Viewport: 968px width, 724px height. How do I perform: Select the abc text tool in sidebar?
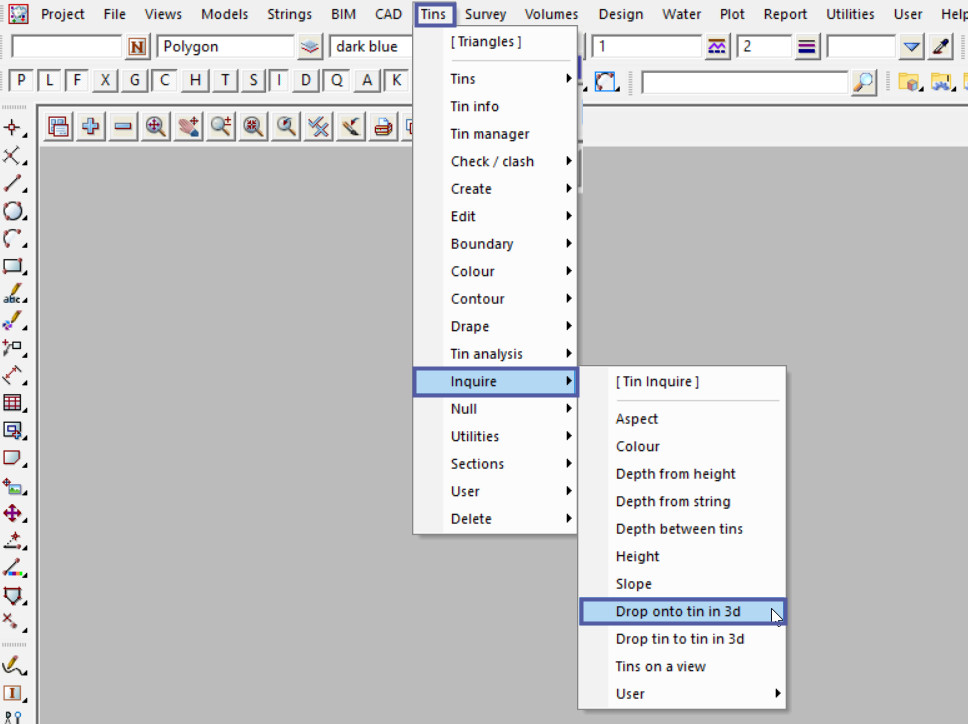pyautogui.click(x=13, y=294)
